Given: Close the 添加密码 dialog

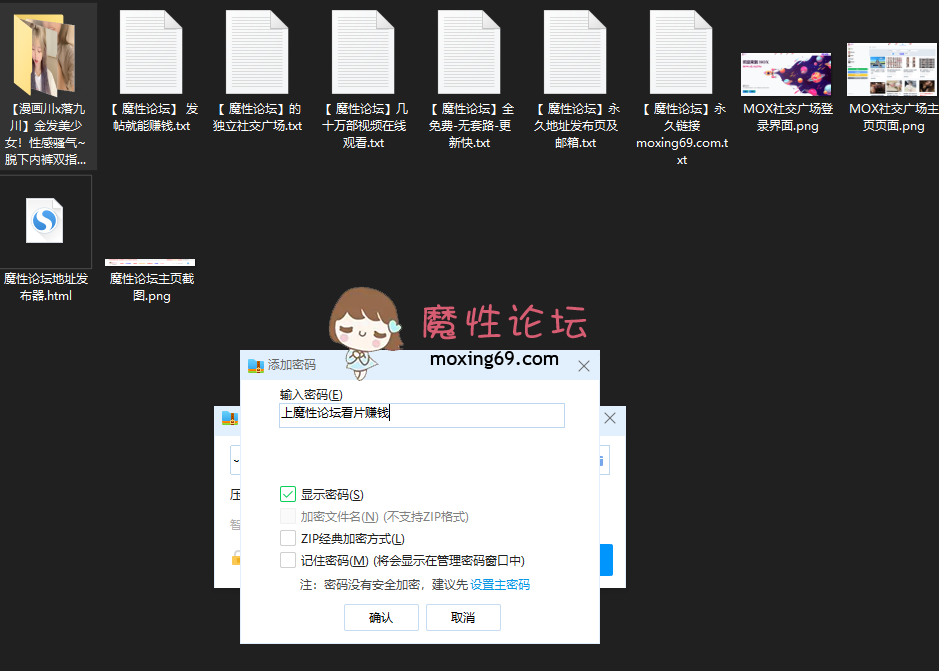Looking at the screenshot, I should 584,366.
